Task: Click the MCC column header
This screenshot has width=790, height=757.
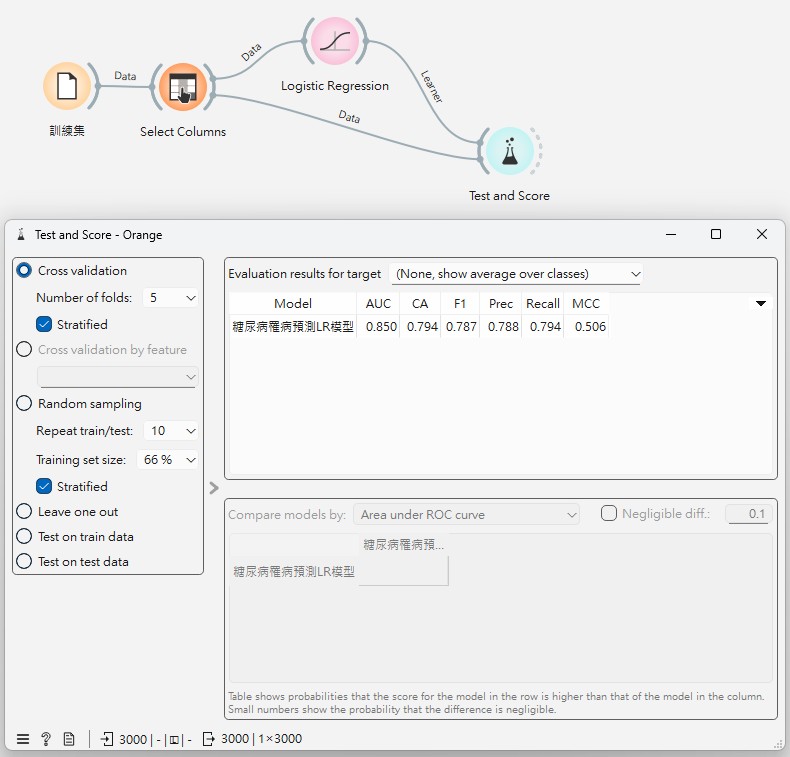Action: coord(585,303)
